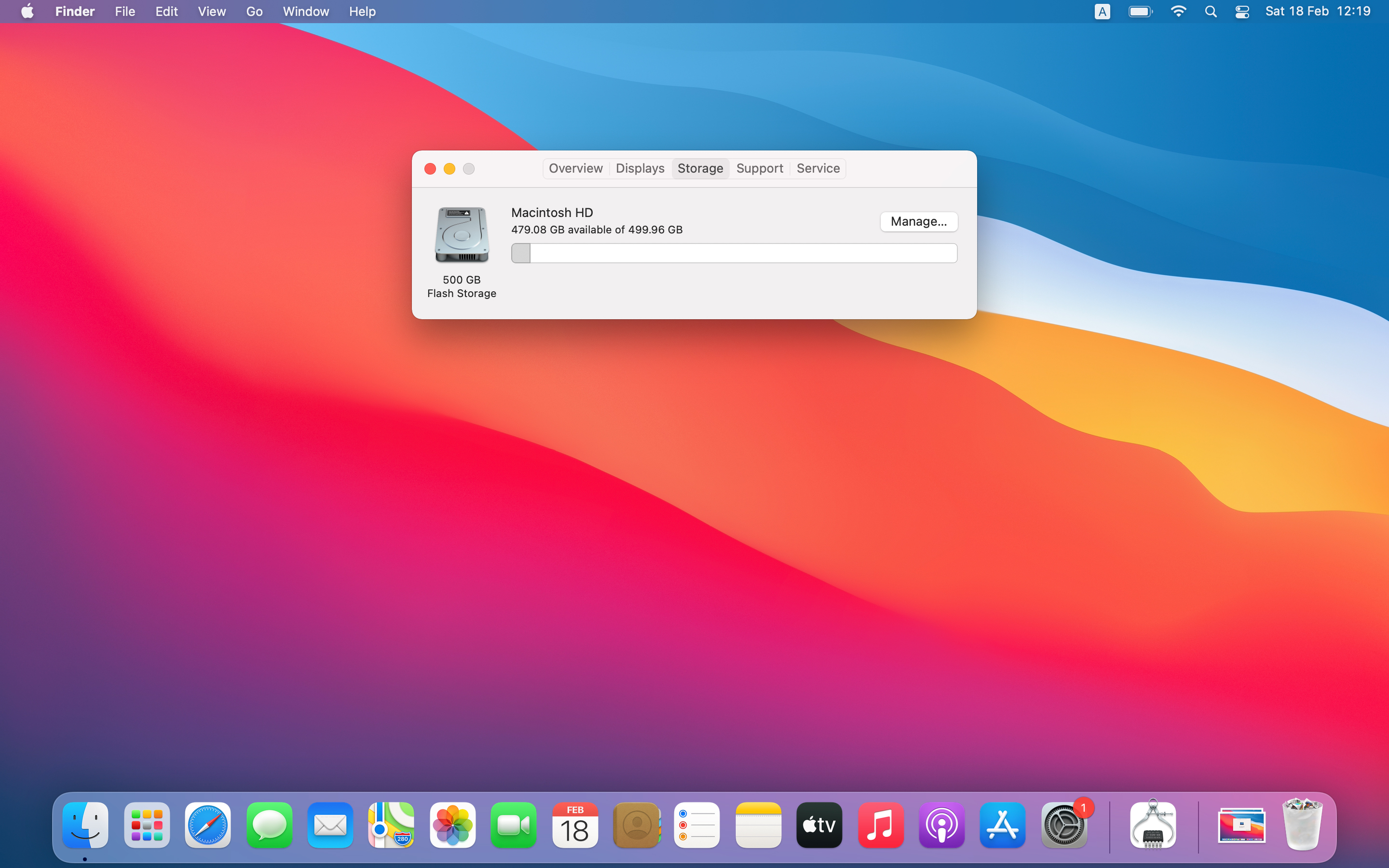Open Control Center in menu bar
This screenshot has width=1389, height=868.
pos(1242,12)
